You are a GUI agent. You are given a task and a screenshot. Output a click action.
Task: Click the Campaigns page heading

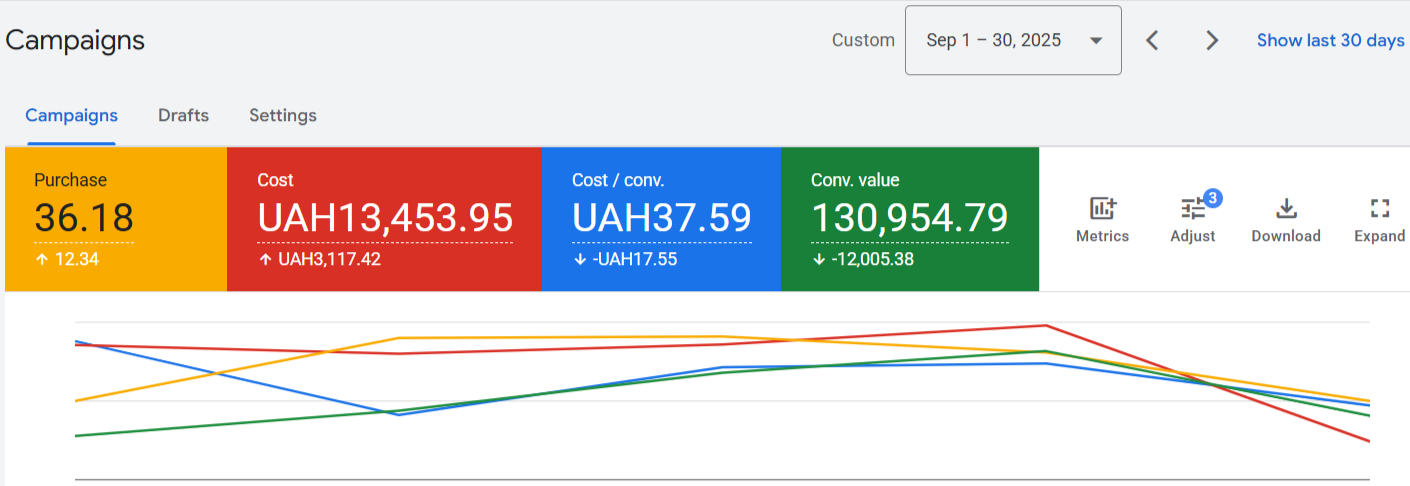coord(75,41)
